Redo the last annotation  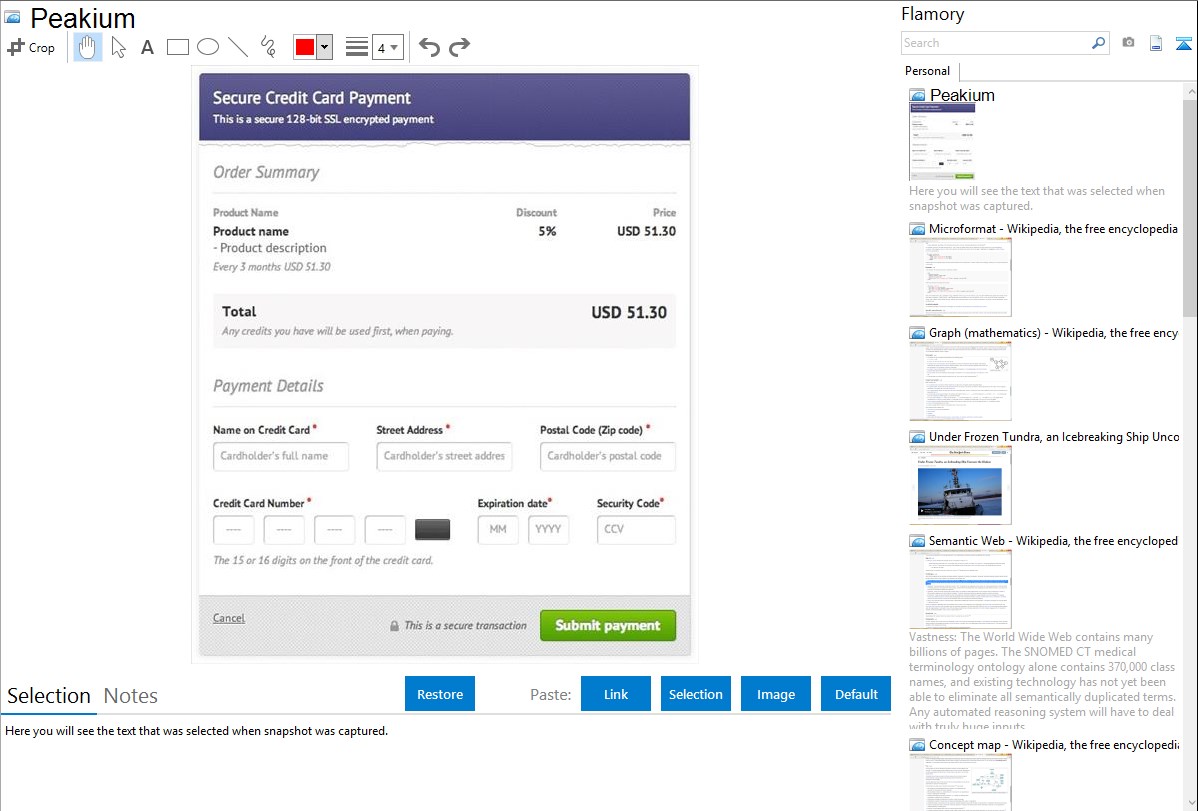(x=459, y=47)
